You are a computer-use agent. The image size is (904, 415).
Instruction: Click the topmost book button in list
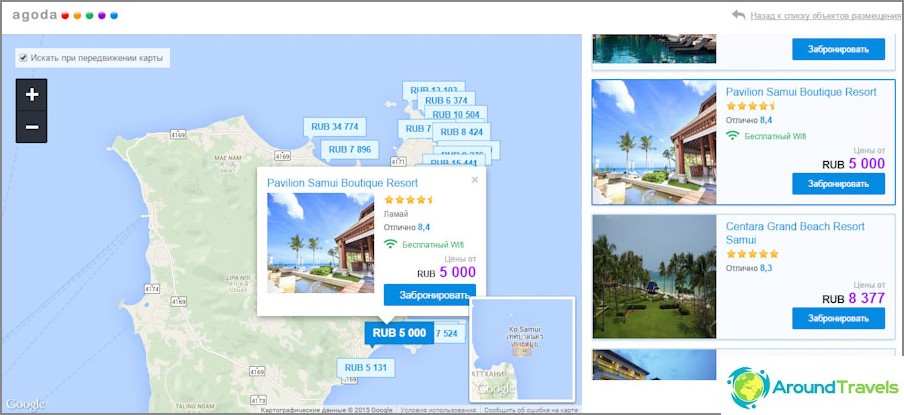click(838, 49)
